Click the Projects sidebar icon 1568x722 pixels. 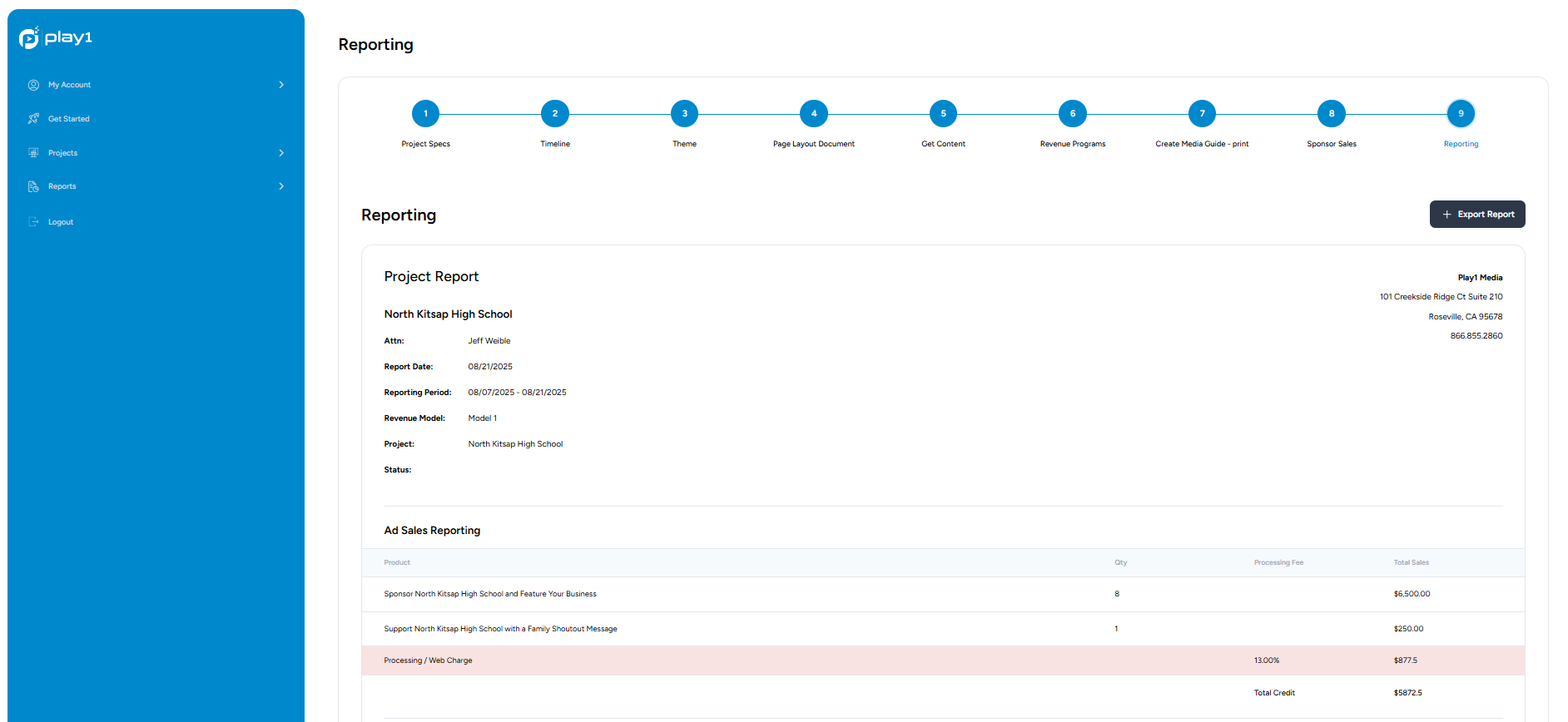33,153
